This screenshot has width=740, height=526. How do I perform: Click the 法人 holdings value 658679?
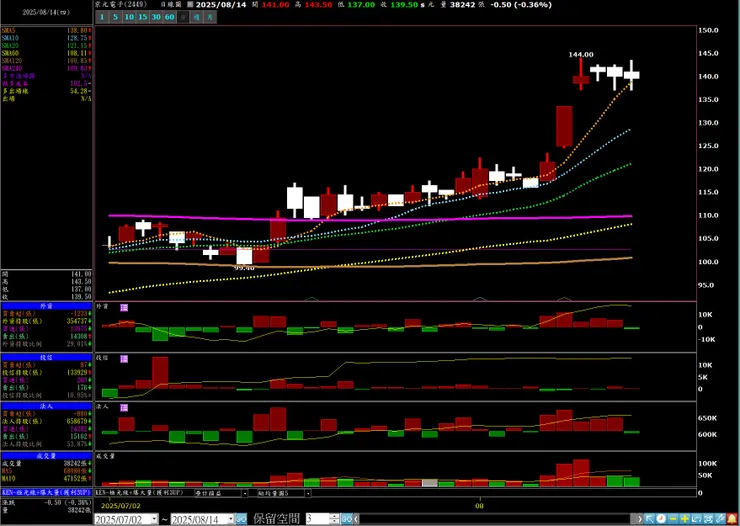tap(77, 421)
